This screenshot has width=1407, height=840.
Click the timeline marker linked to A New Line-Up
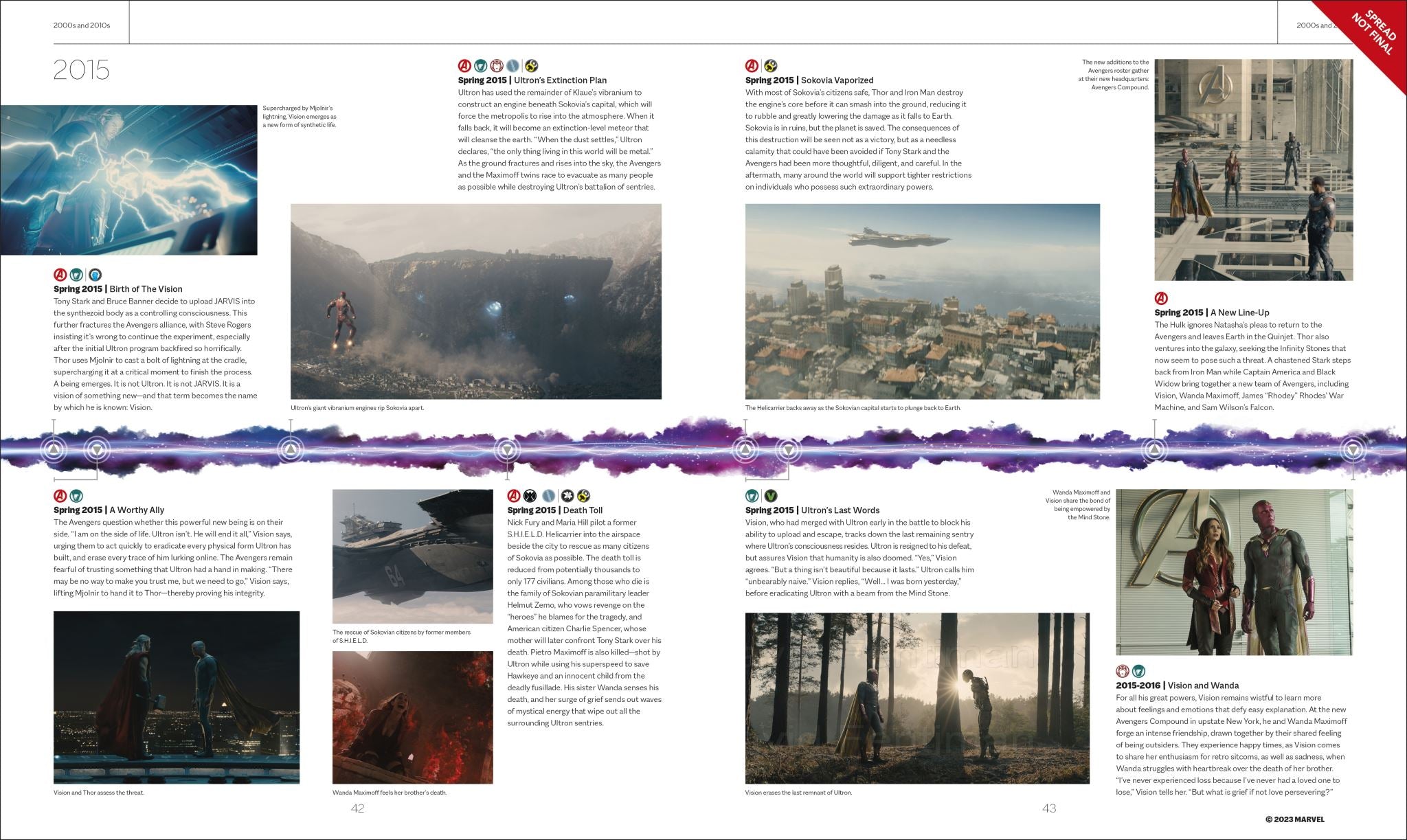[x=1154, y=451]
